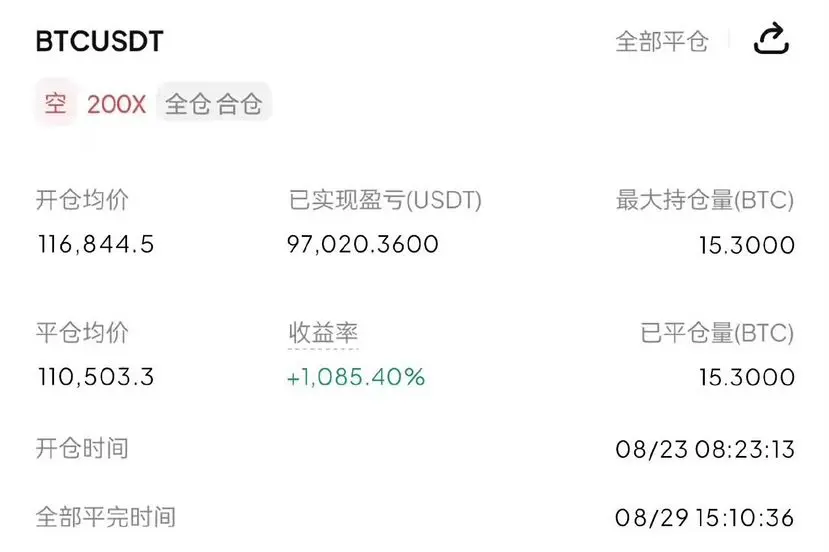Tap the 全部平仓 close-all button

pyautogui.click(x=661, y=41)
